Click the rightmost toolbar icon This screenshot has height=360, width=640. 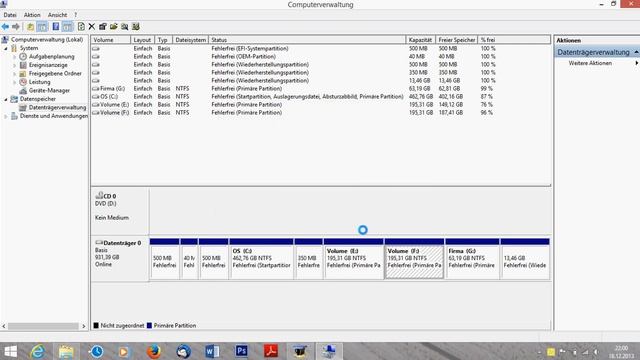136,27
